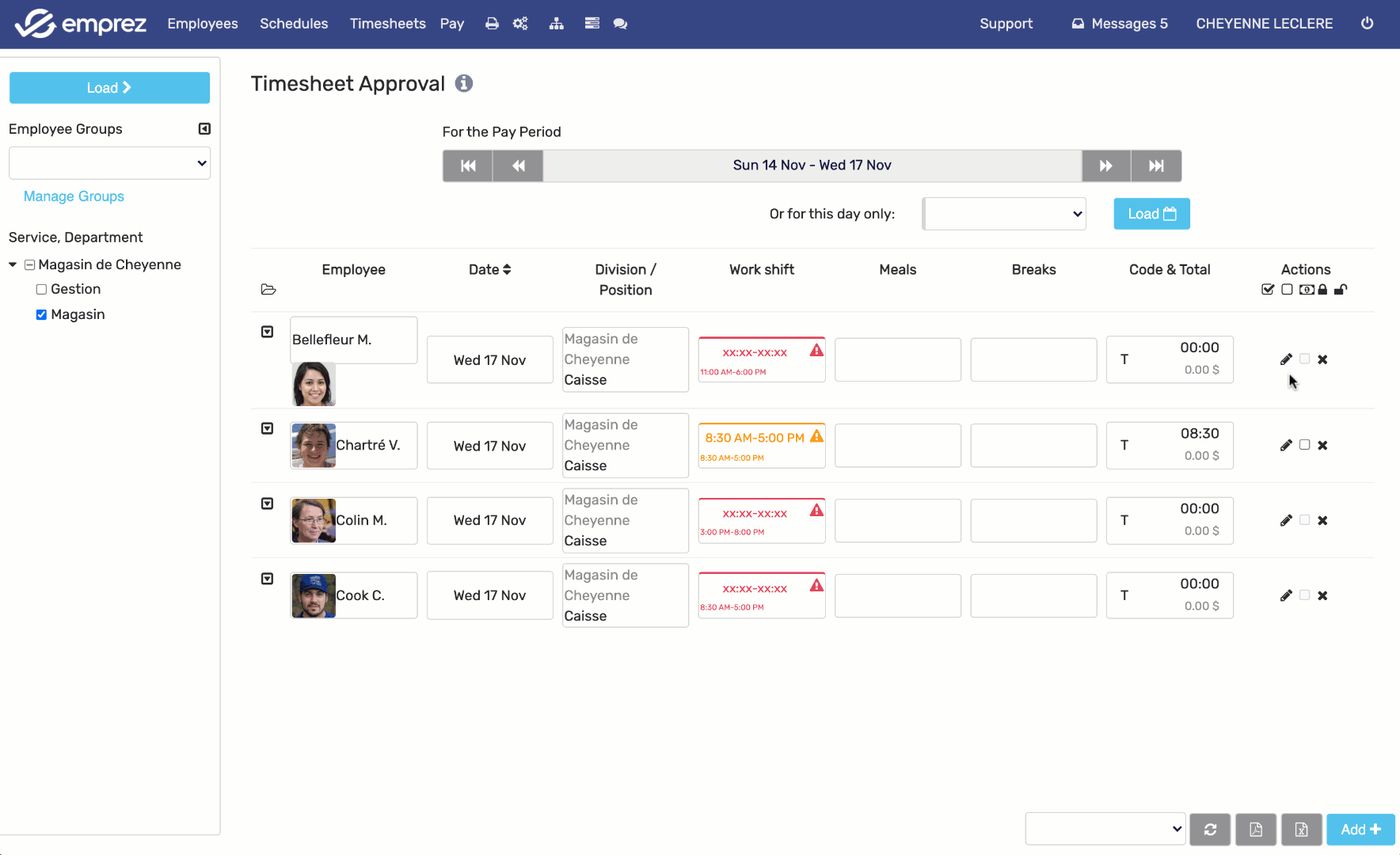1400x855 pixels.
Task: Export timesheets to PDF
Action: 1256,830
